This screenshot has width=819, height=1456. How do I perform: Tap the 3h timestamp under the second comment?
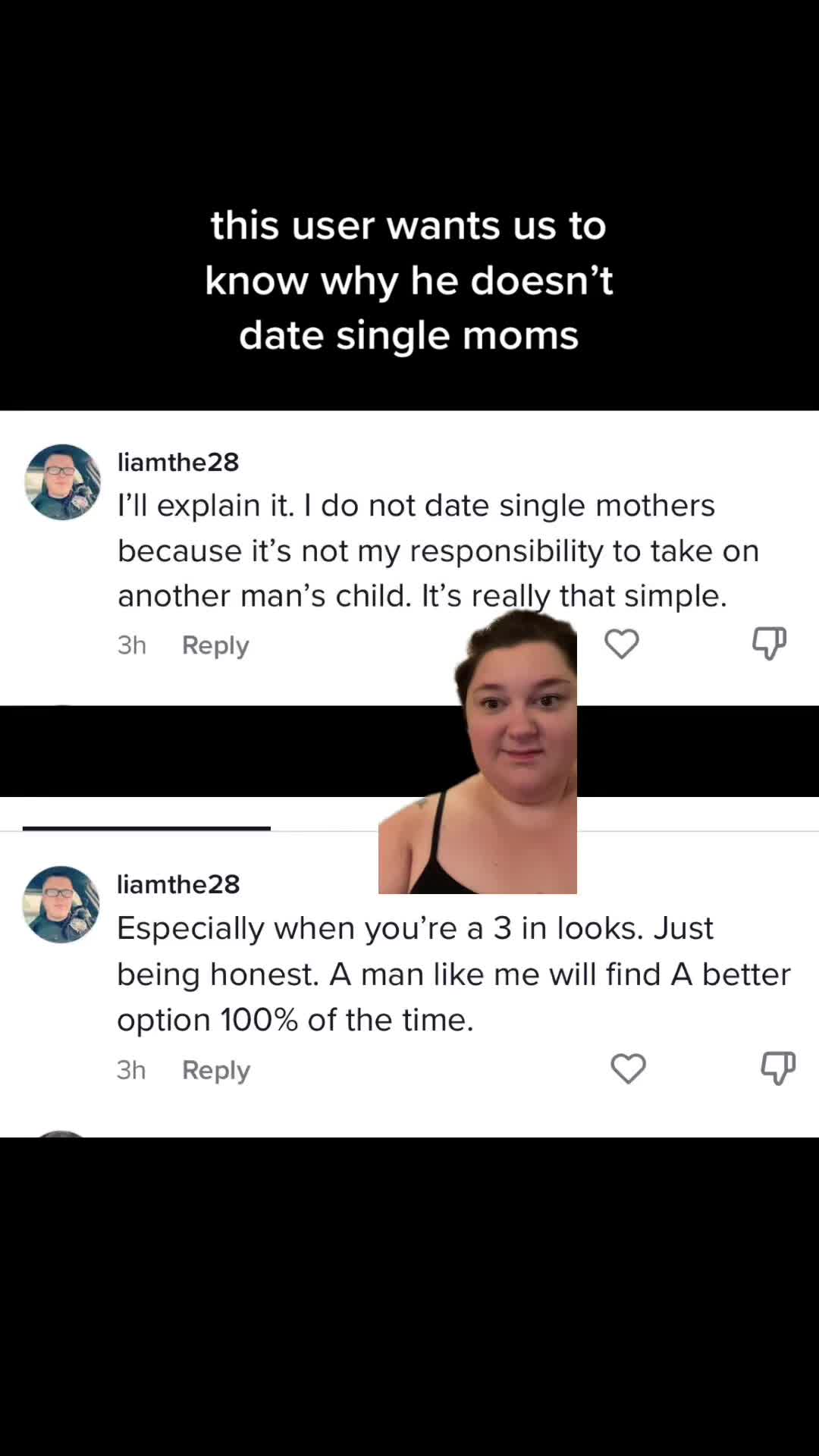[130, 1070]
